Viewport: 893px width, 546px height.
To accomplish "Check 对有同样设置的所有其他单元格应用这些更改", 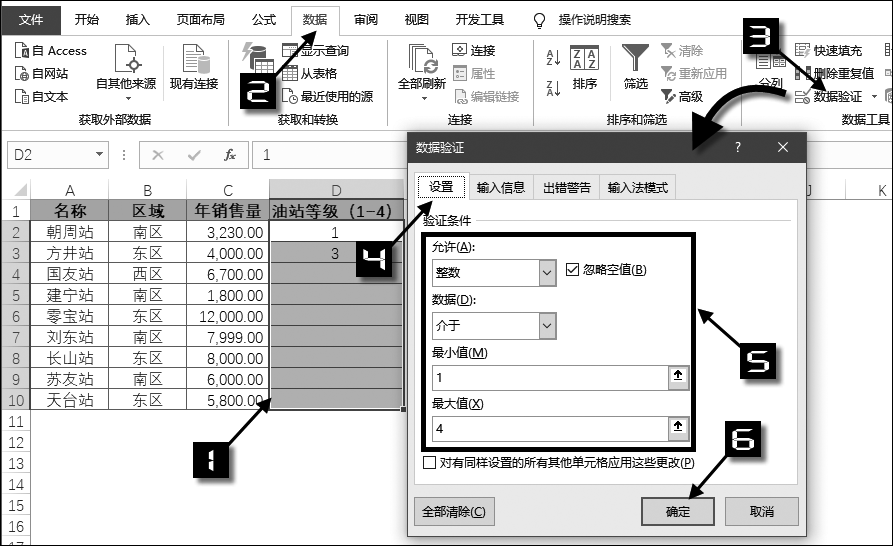I will (429, 462).
